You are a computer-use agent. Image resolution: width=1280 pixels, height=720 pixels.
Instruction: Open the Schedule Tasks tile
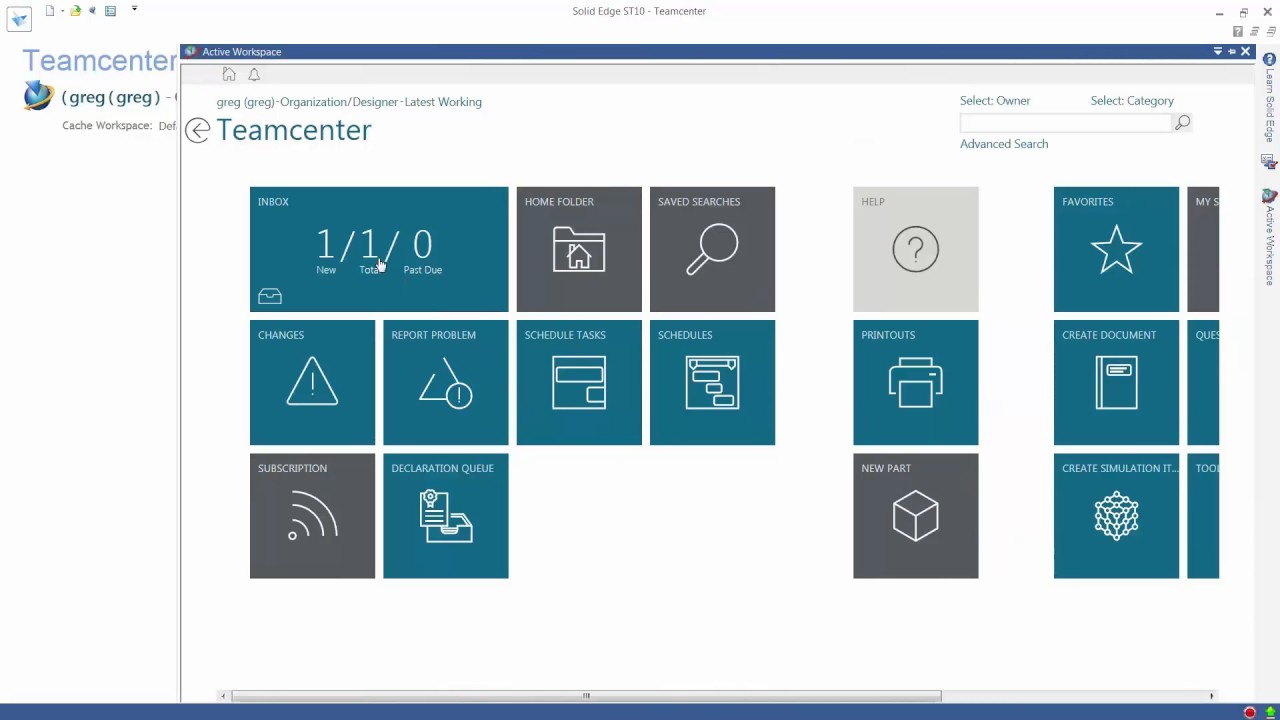click(x=579, y=382)
